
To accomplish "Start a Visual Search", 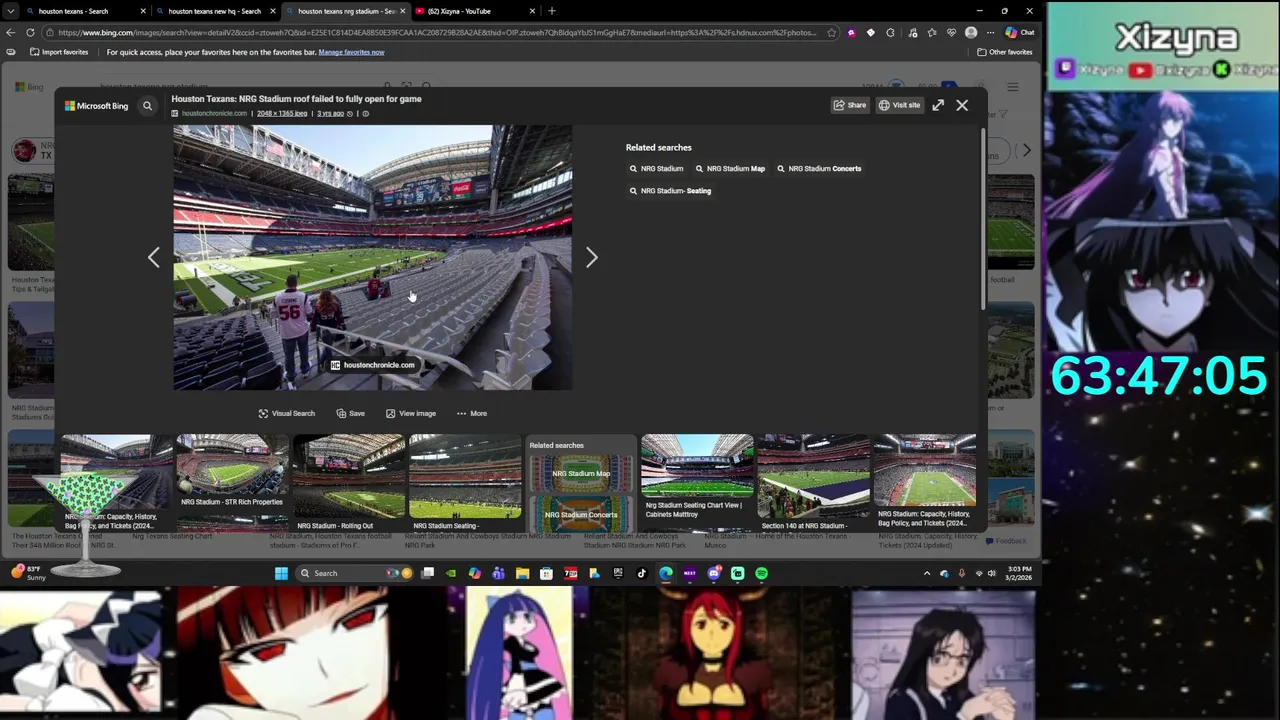I will (x=287, y=413).
